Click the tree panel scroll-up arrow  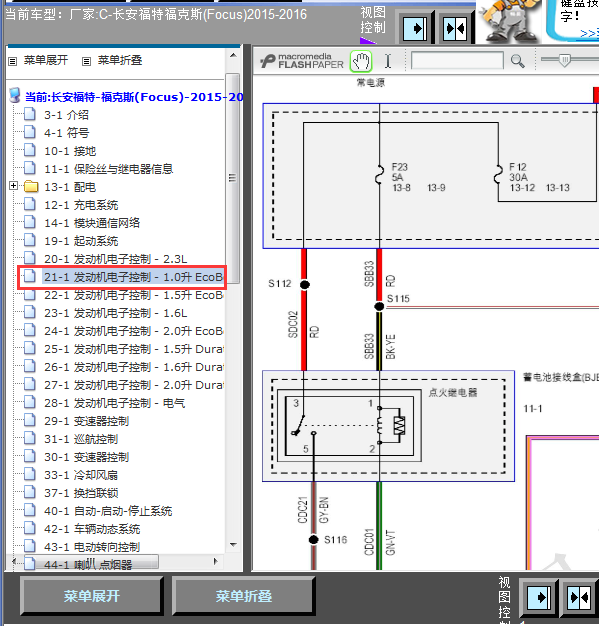point(234,55)
